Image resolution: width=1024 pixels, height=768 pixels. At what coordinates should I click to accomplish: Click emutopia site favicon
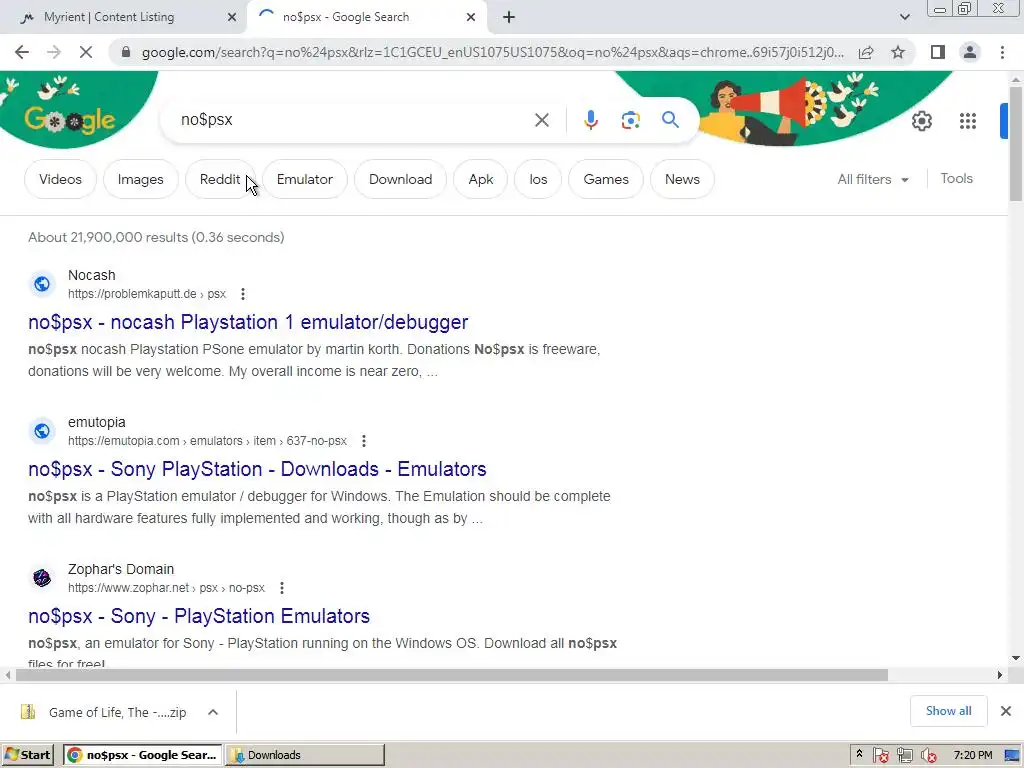point(42,431)
